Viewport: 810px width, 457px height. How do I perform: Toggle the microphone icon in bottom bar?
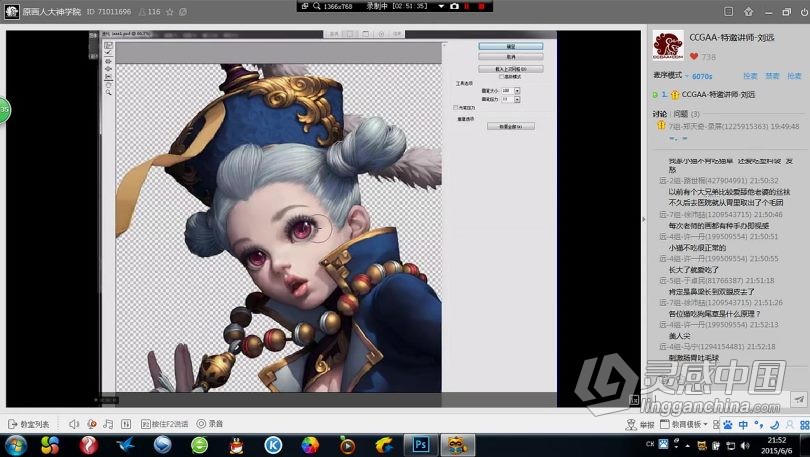click(91, 424)
